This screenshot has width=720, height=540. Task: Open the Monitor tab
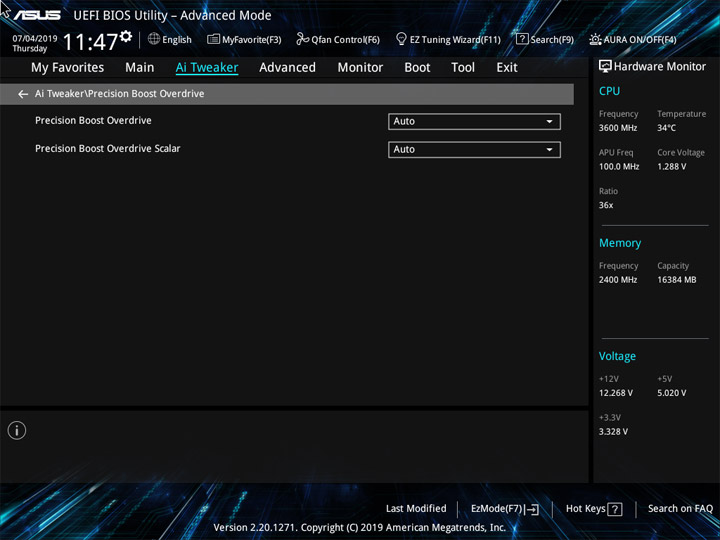coord(360,68)
